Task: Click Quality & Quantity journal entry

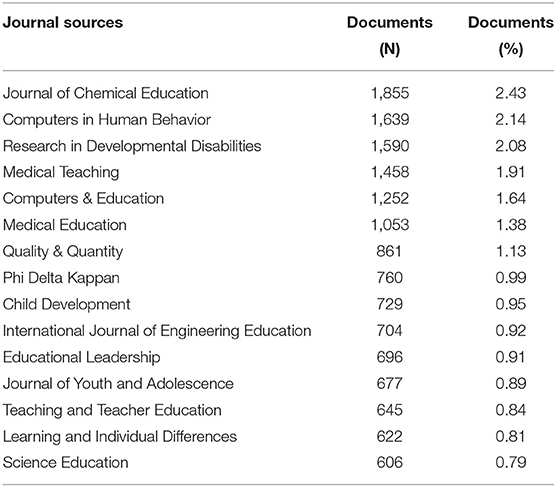Action: tap(63, 251)
